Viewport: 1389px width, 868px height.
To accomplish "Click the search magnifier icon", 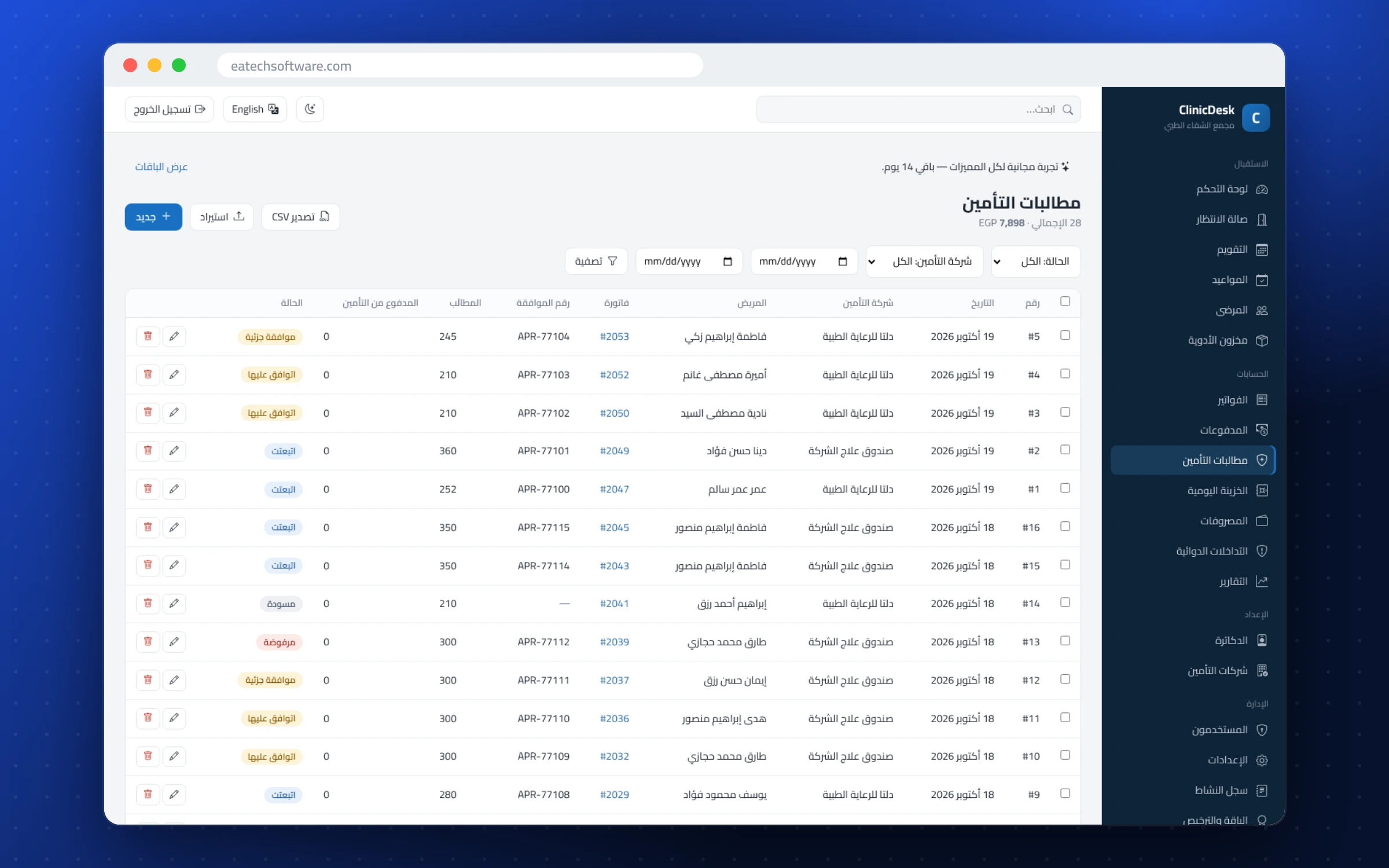I will pyautogui.click(x=1068, y=109).
